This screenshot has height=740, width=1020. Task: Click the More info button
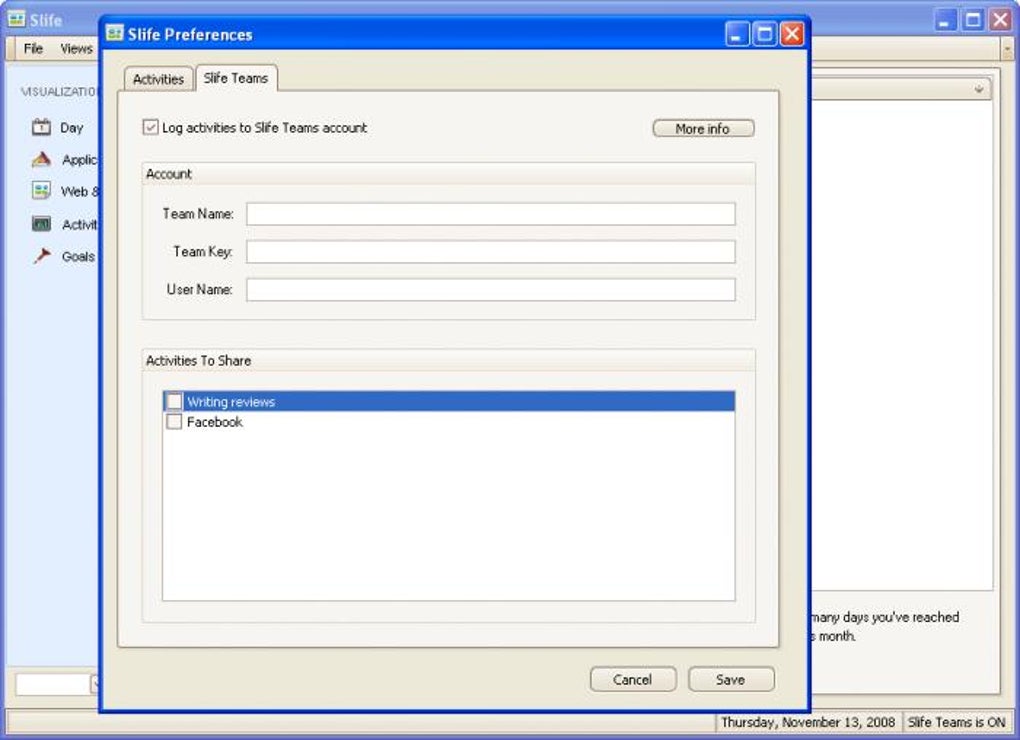point(703,129)
